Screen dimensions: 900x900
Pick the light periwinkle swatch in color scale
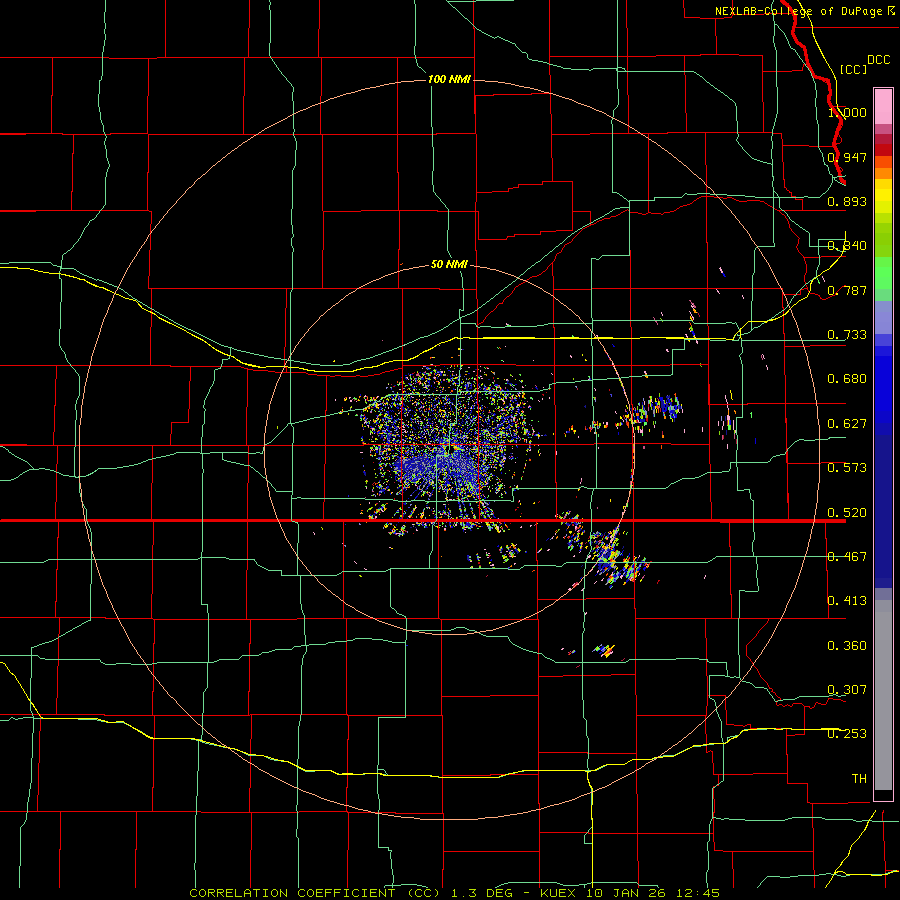pos(883,317)
